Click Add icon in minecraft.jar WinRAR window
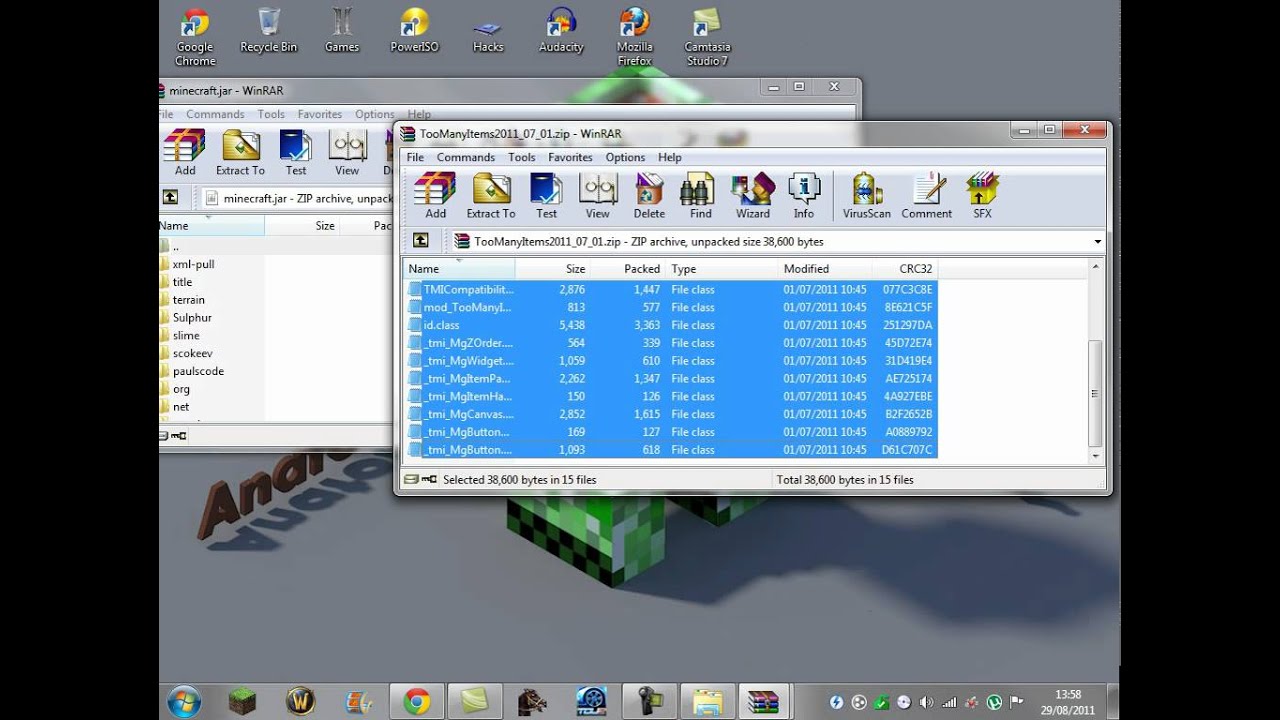This screenshot has width=1280, height=720. coord(185,152)
